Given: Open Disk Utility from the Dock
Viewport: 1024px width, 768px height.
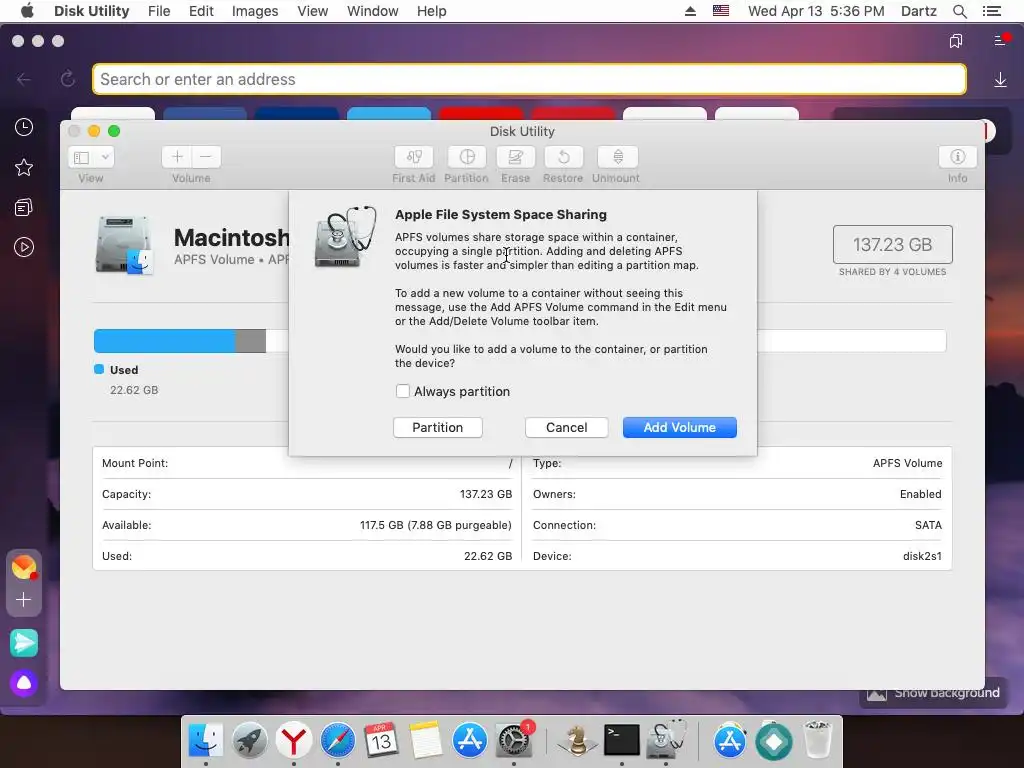Looking at the screenshot, I should (x=665, y=740).
